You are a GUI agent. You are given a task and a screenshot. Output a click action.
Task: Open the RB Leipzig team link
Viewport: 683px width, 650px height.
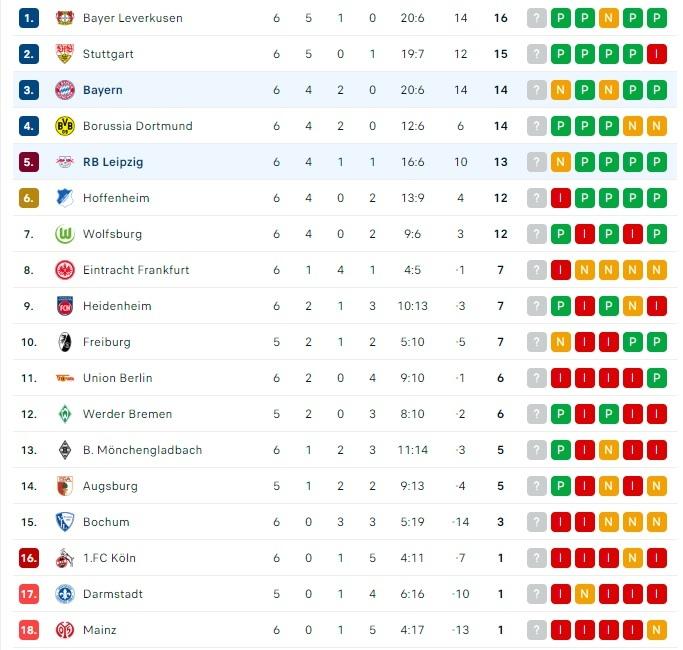[113, 162]
